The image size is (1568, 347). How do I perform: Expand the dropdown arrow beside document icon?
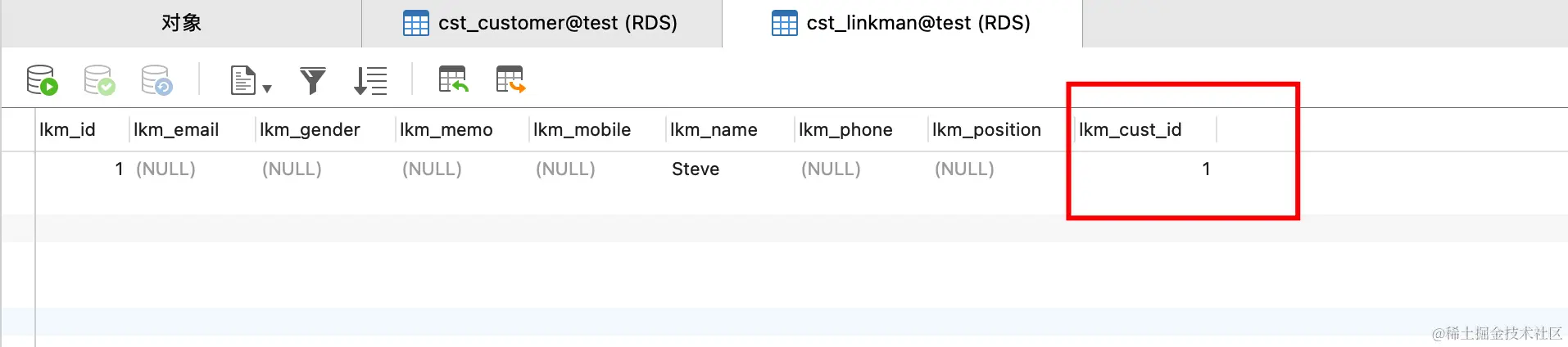click(x=267, y=88)
